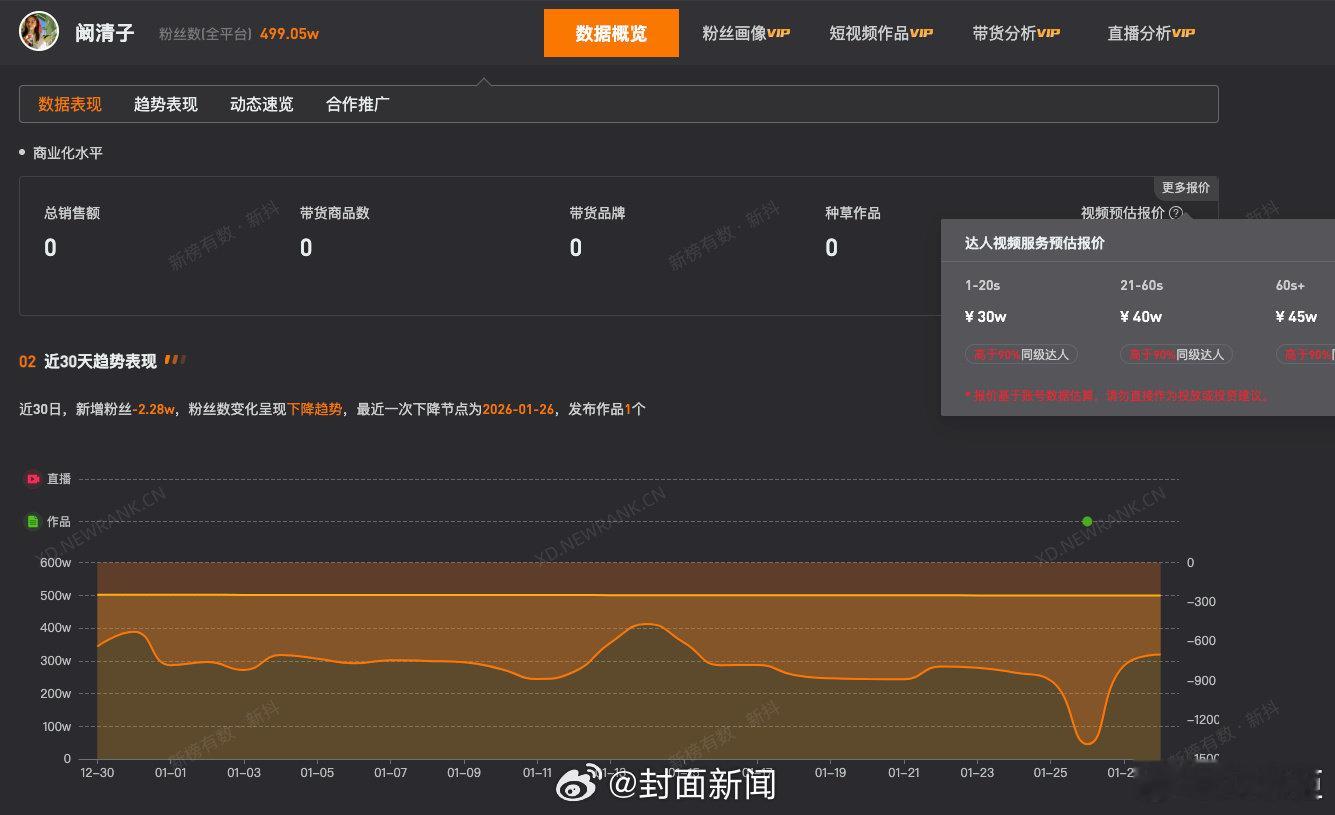The height and width of the screenshot is (815, 1335).
Task: Collapse the 达人视频服务预估报价 popup
Action: [x=1035, y=242]
